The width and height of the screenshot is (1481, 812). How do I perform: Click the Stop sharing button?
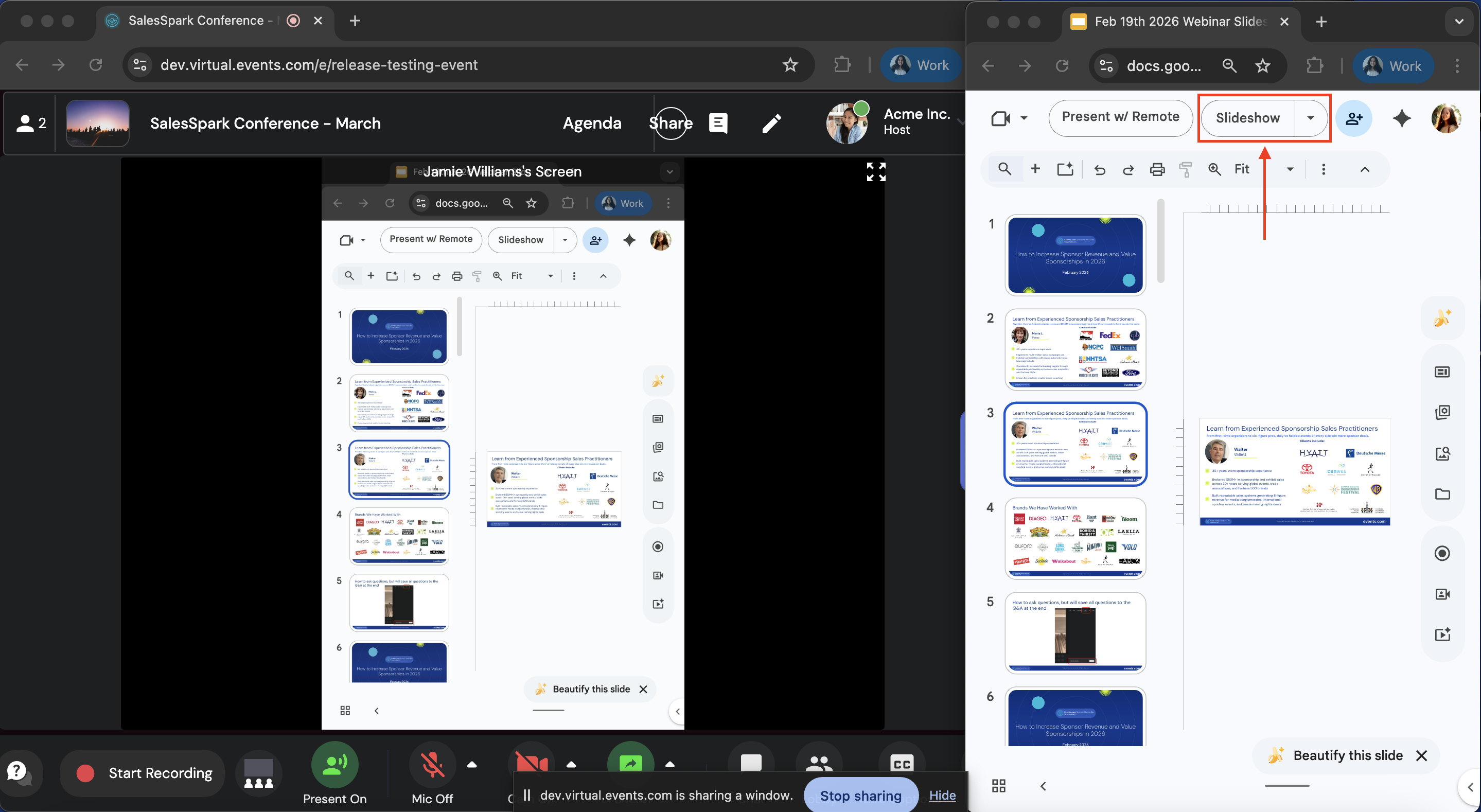coord(861,796)
